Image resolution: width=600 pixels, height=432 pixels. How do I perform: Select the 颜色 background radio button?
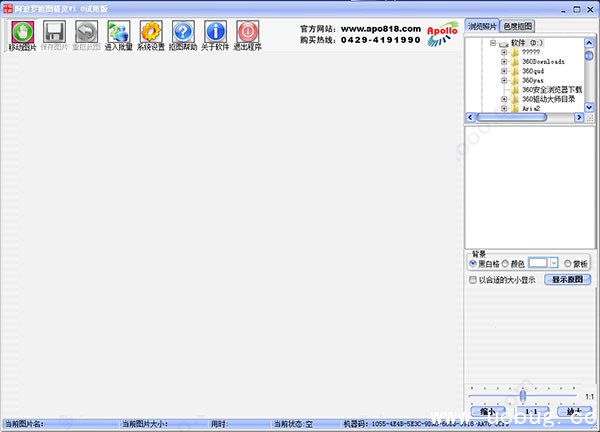click(x=506, y=263)
